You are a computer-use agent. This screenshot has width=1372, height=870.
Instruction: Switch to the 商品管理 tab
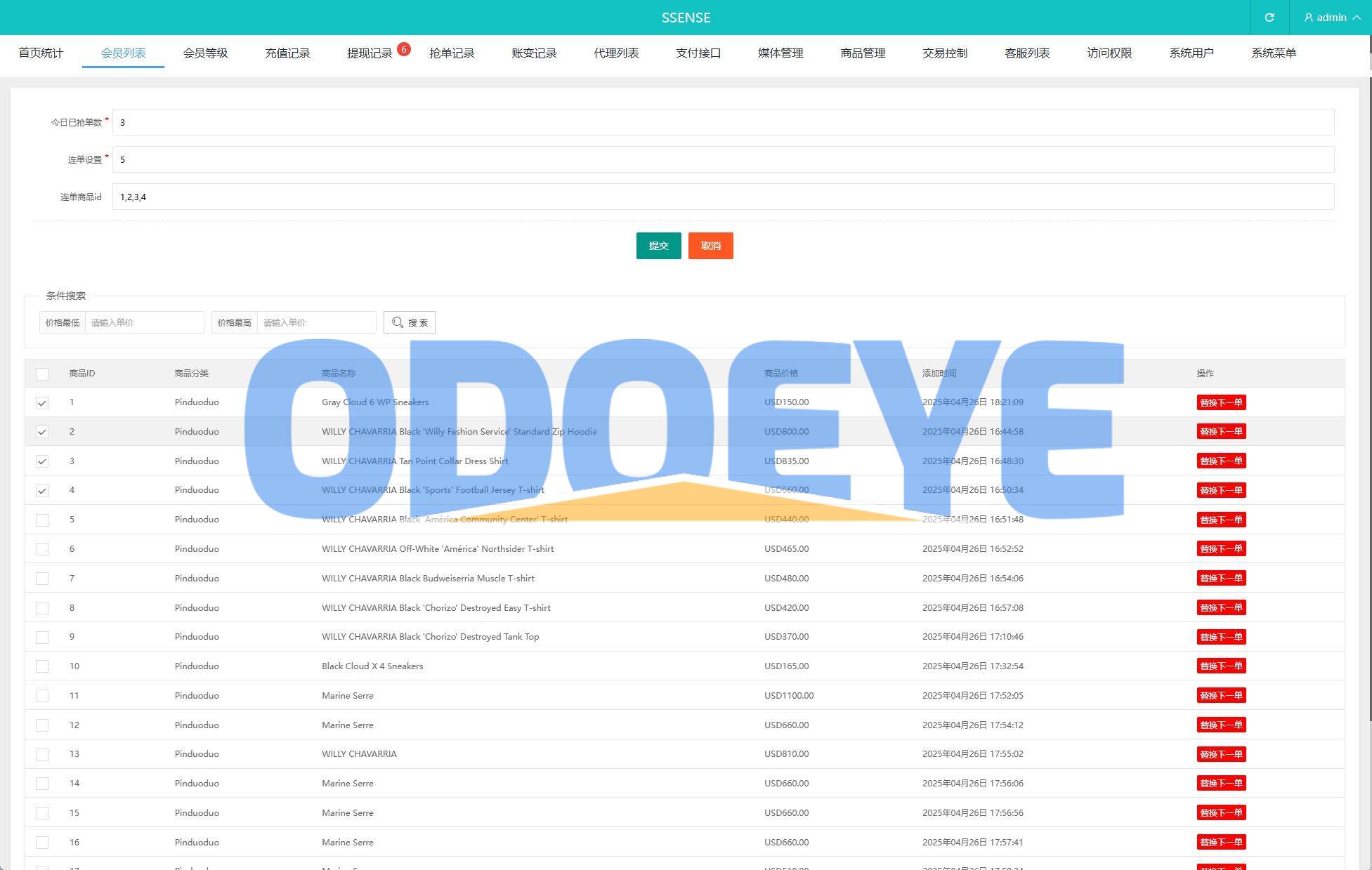pos(863,53)
